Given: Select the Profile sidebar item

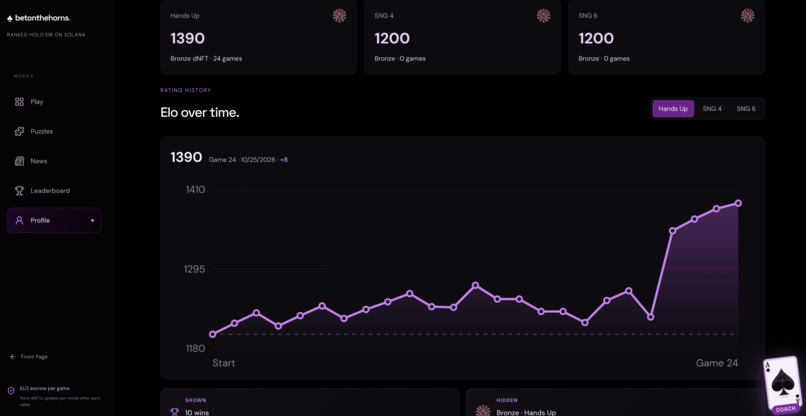Looking at the screenshot, I should (x=54, y=220).
